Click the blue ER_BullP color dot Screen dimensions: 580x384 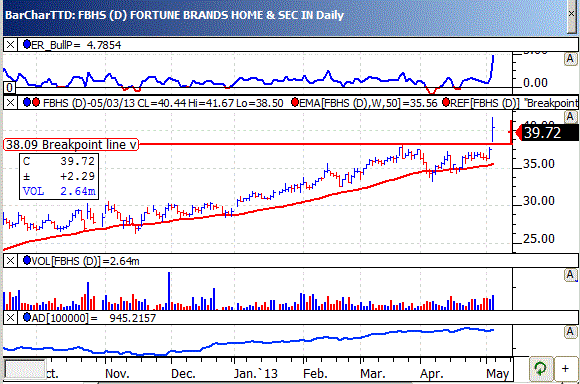[x=27, y=44]
